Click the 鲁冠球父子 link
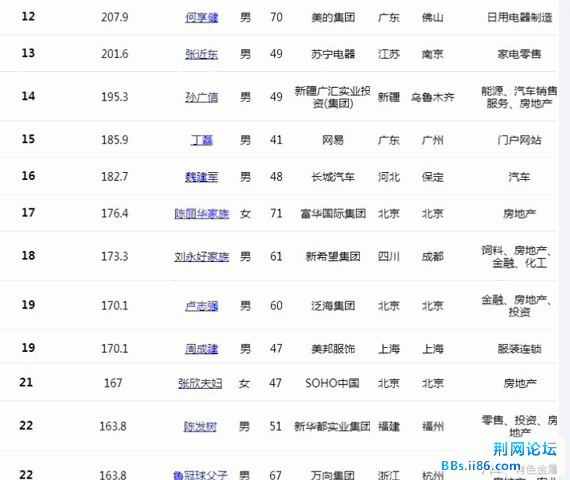570x480 pixels. pos(200,475)
